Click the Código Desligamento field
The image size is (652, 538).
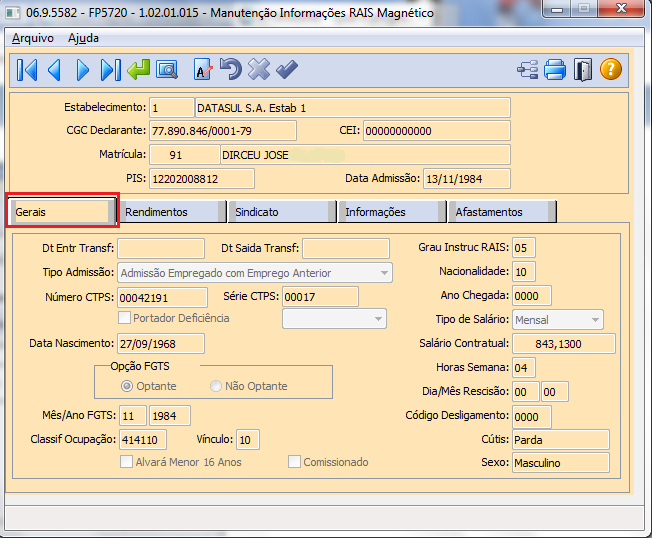[532, 417]
